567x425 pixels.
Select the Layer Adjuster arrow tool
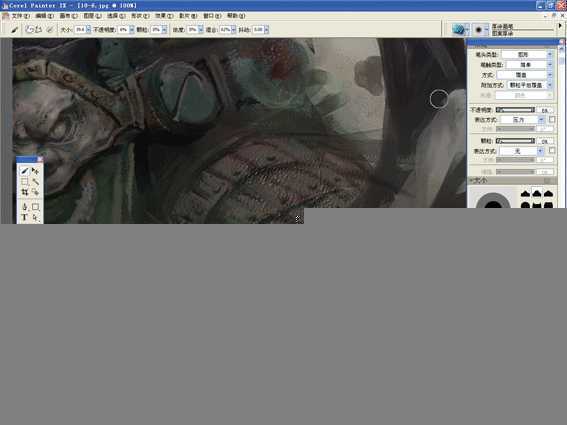(x=35, y=171)
